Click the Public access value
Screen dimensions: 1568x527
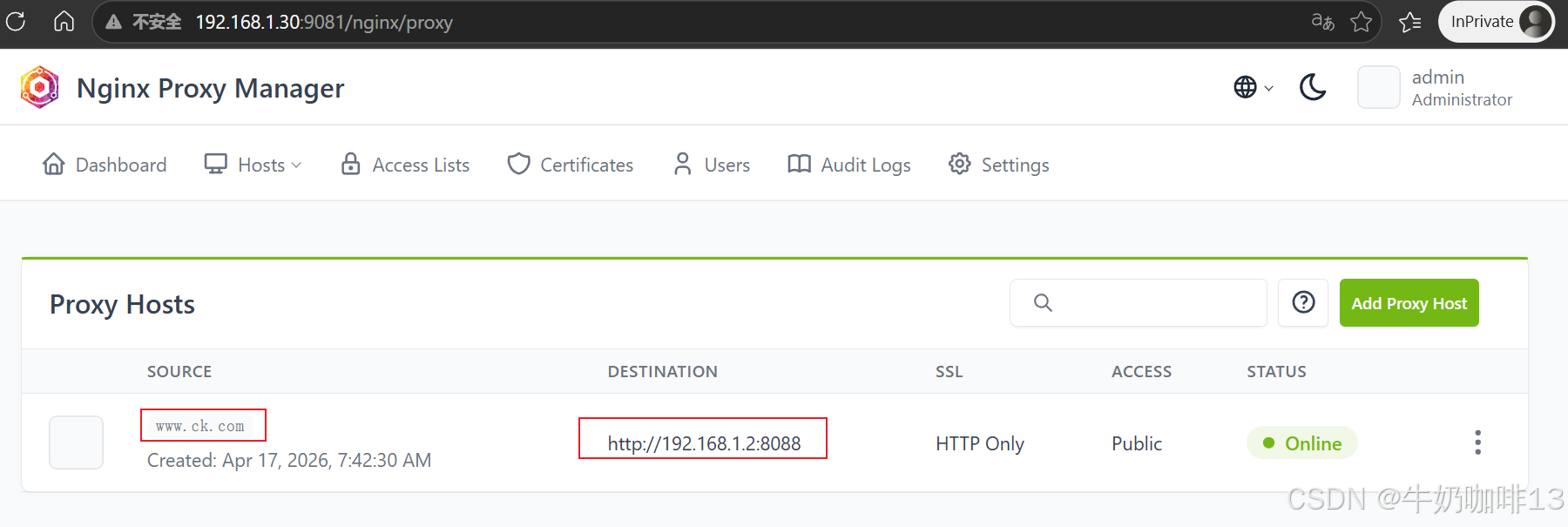click(1137, 443)
